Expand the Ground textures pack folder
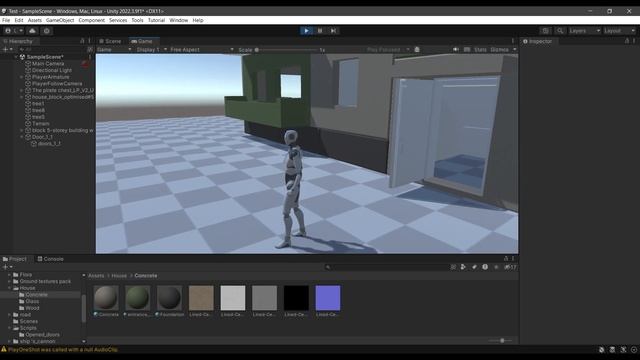This screenshot has width=640, height=360. tap(9, 281)
